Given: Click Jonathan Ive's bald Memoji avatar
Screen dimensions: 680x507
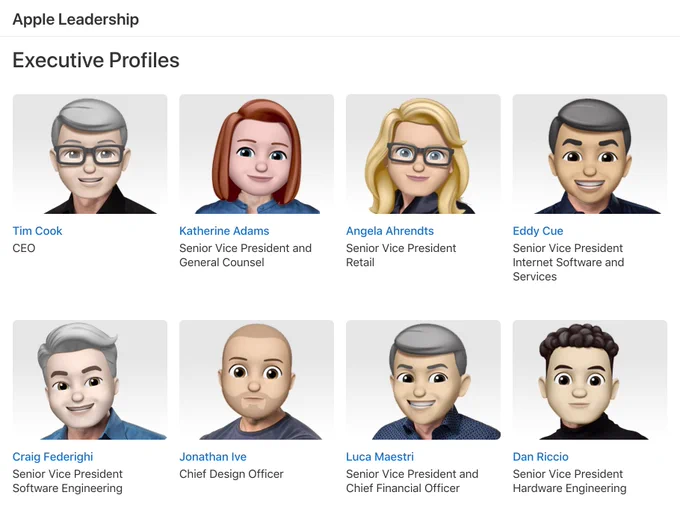Looking at the screenshot, I should (257, 380).
